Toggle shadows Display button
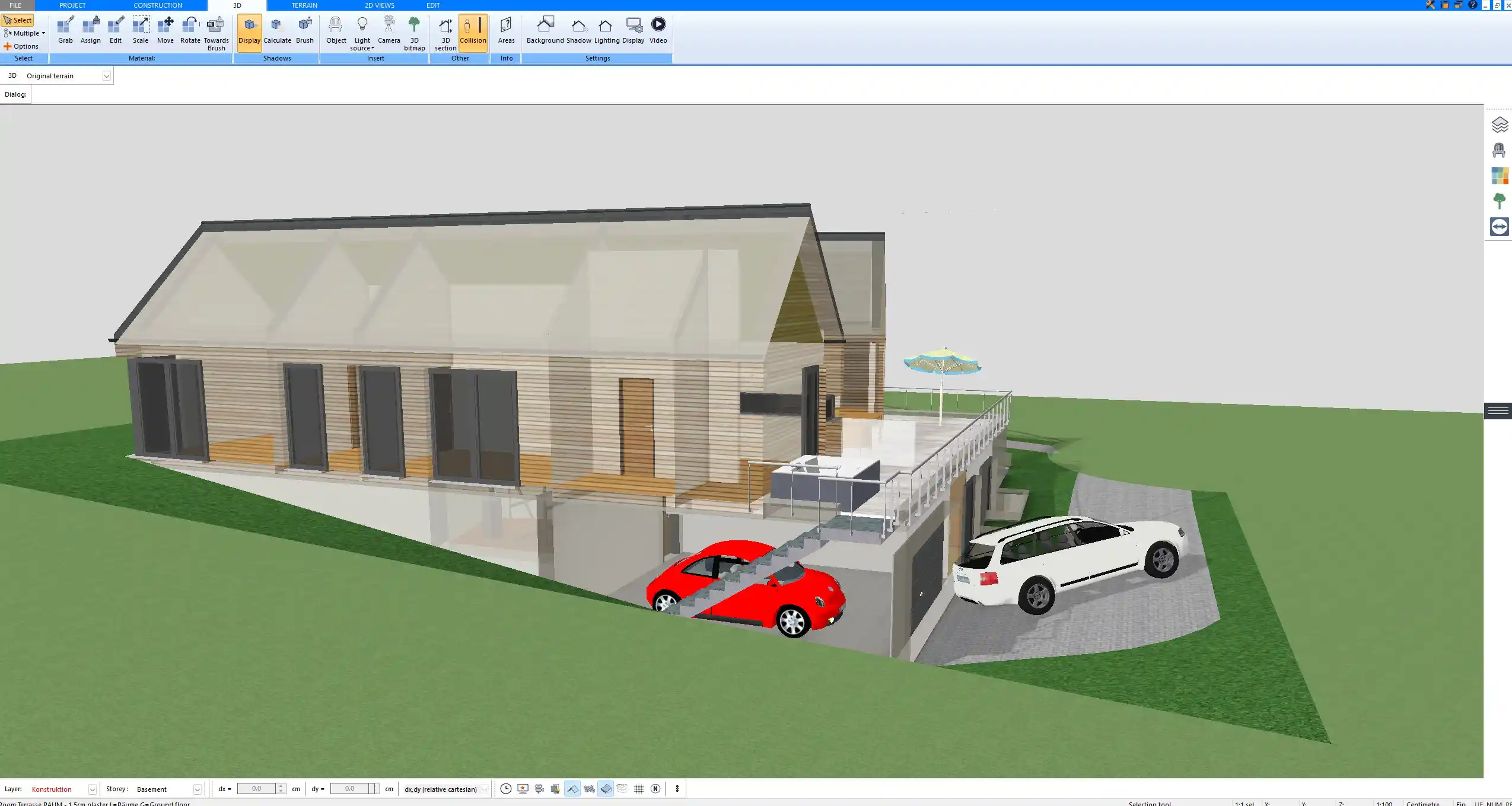Viewport: 1512px width, 806px height. 249,33
